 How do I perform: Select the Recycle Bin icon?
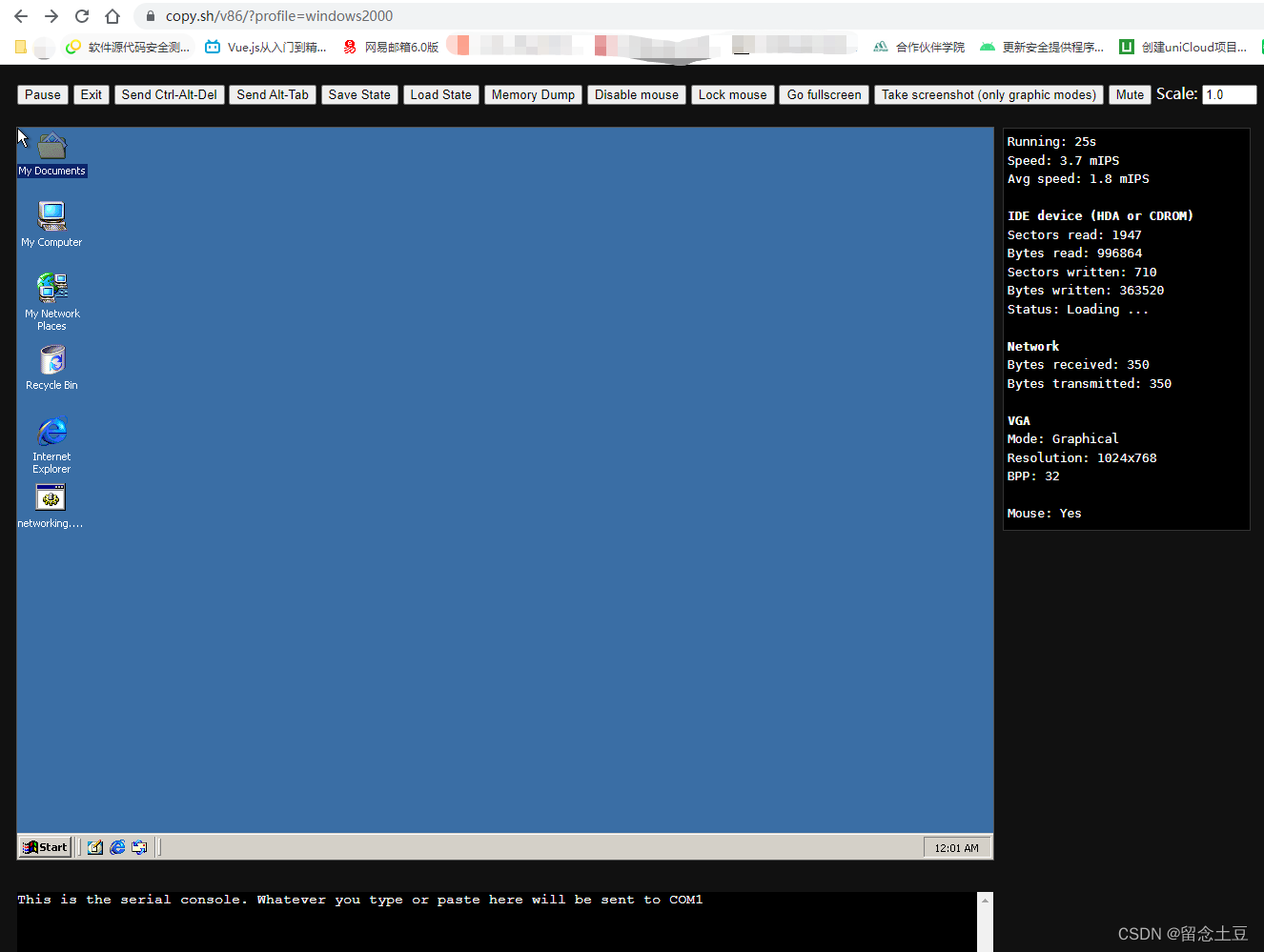tap(51, 368)
